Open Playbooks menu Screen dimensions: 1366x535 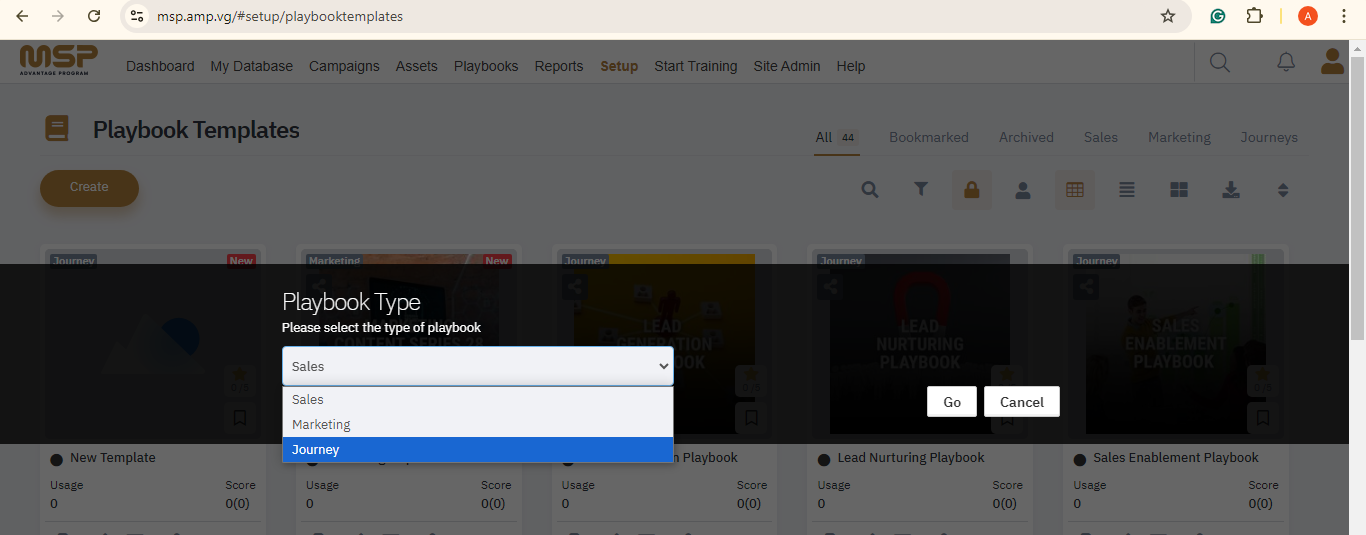(x=486, y=66)
